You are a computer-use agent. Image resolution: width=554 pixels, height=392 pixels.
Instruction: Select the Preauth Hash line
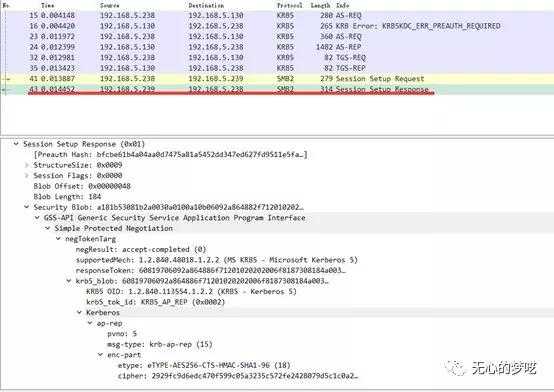(171, 154)
